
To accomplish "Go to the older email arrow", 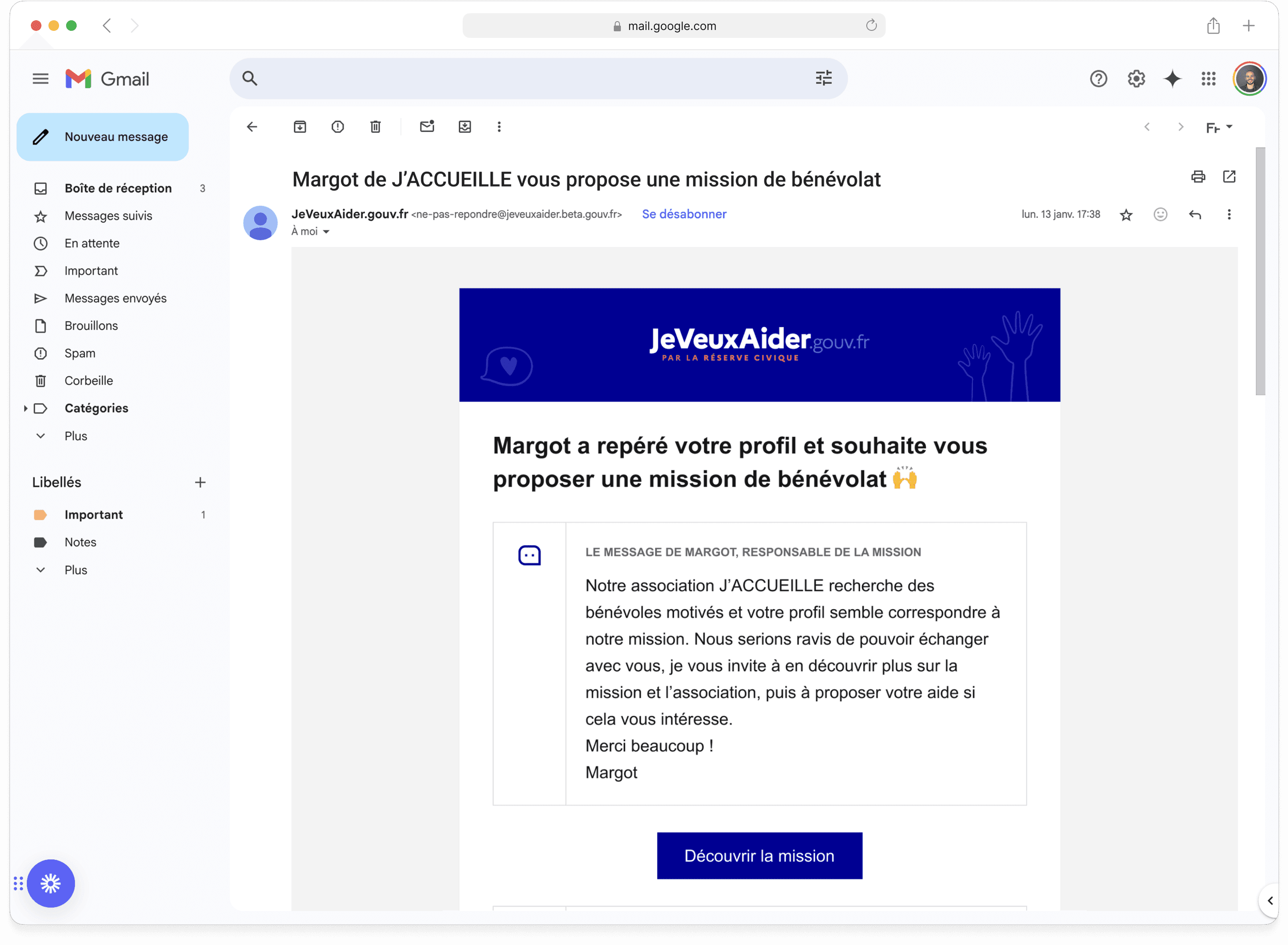I will (x=1180, y=127).
